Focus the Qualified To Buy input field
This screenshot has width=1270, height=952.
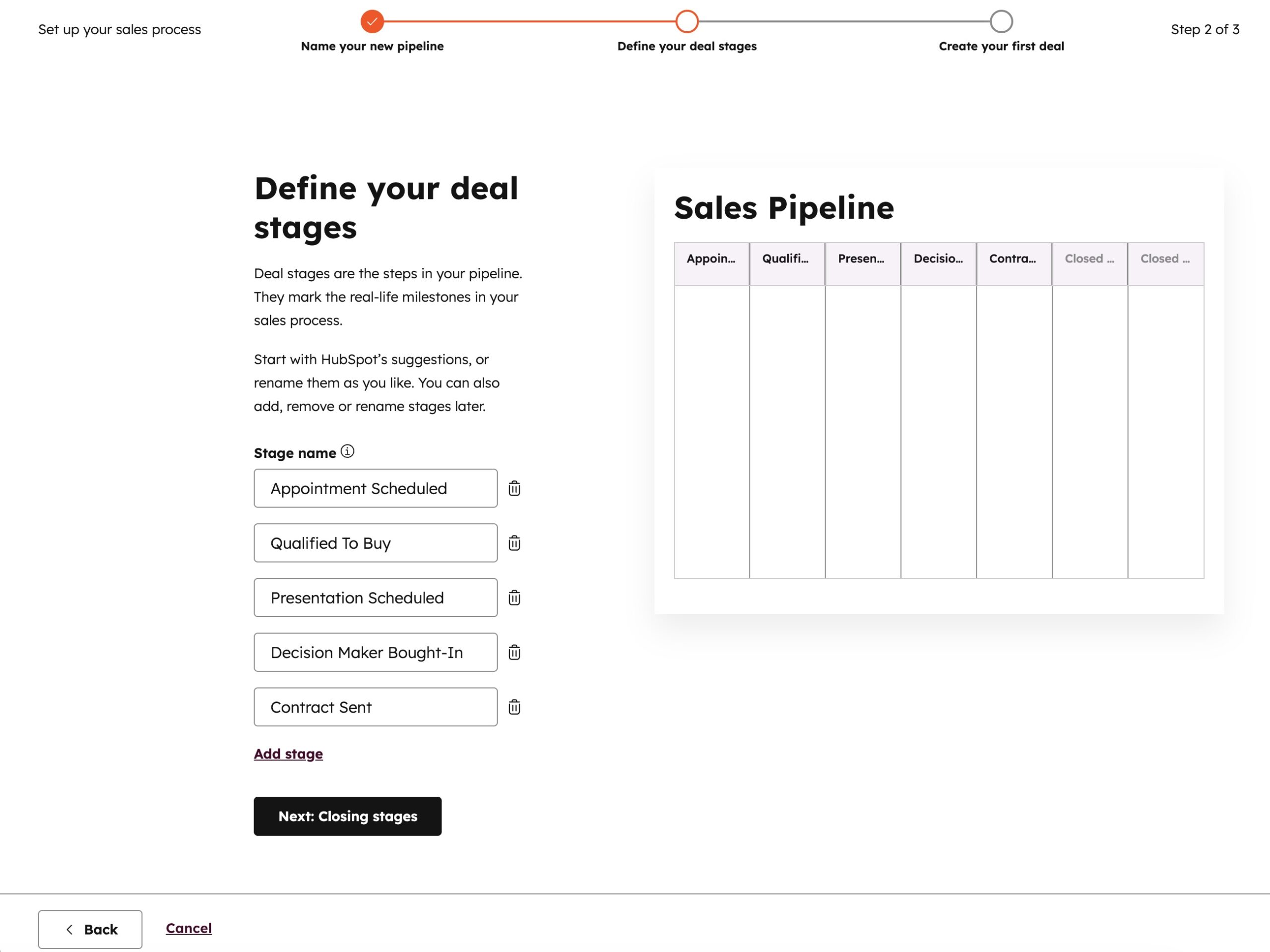[376, 543]
